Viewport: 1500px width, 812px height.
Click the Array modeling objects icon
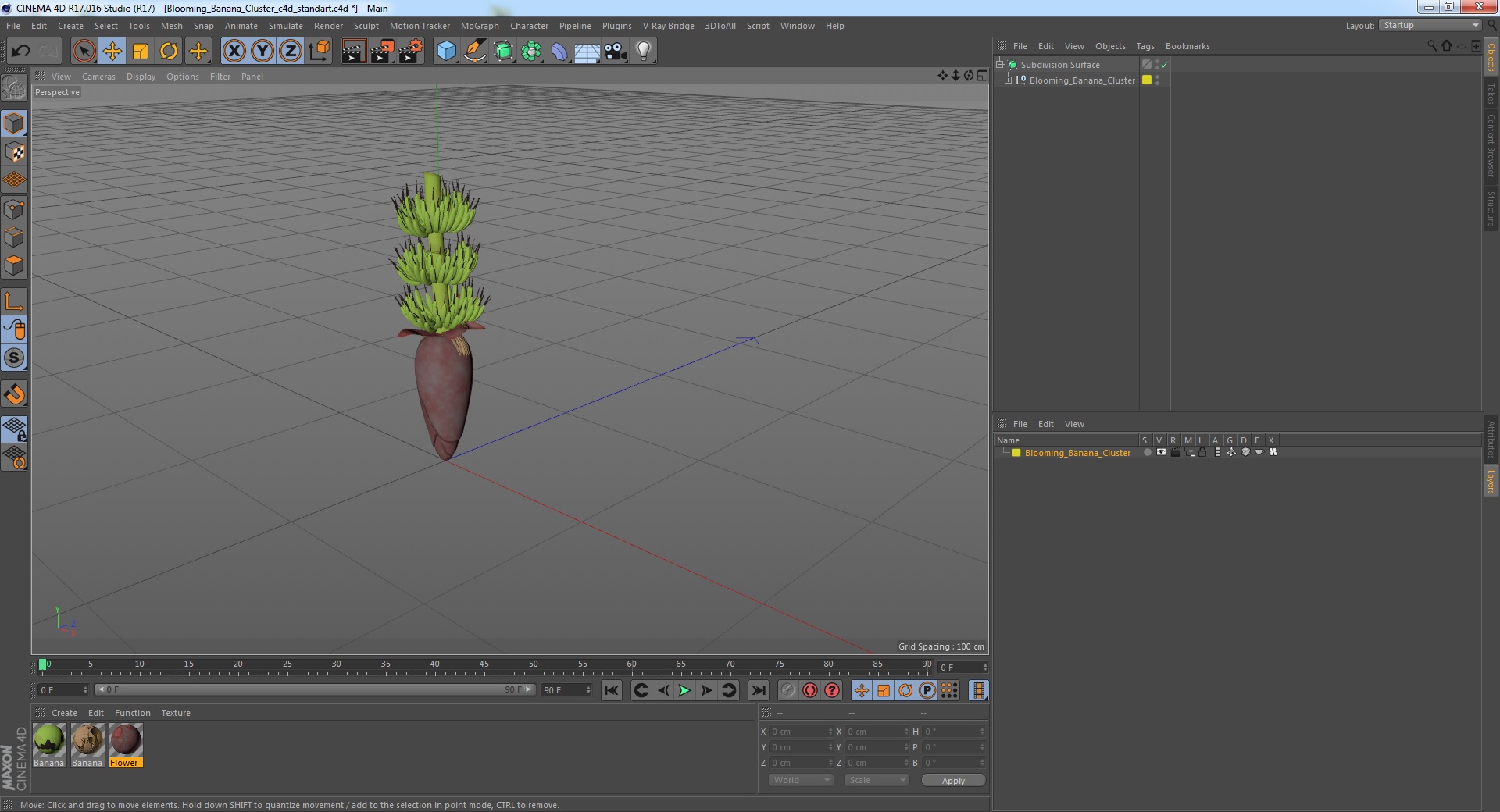click(531, 52)
